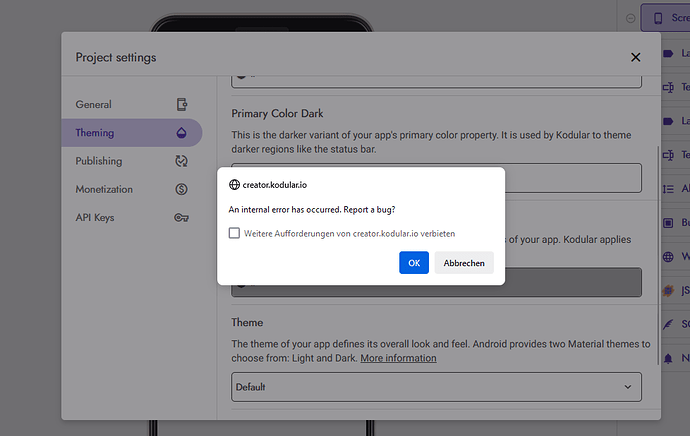Switch to the Publishing tab

point(98,161)
